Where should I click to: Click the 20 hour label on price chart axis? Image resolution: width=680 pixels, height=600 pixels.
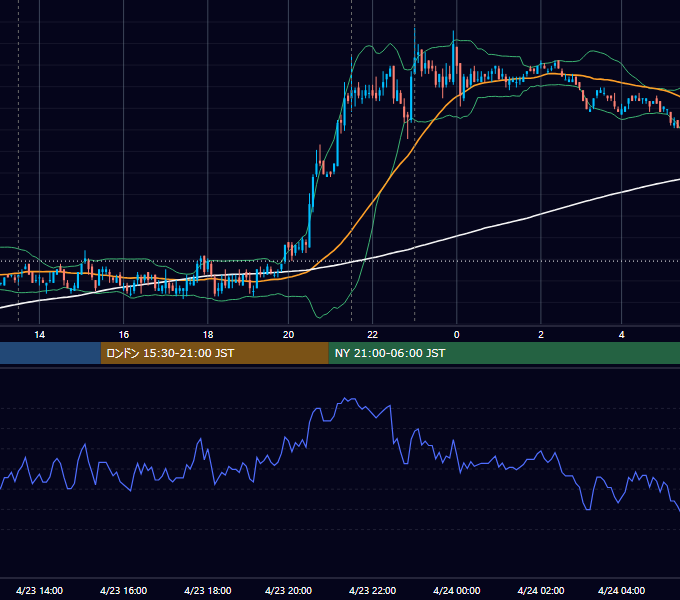click(x=288, y=335)
